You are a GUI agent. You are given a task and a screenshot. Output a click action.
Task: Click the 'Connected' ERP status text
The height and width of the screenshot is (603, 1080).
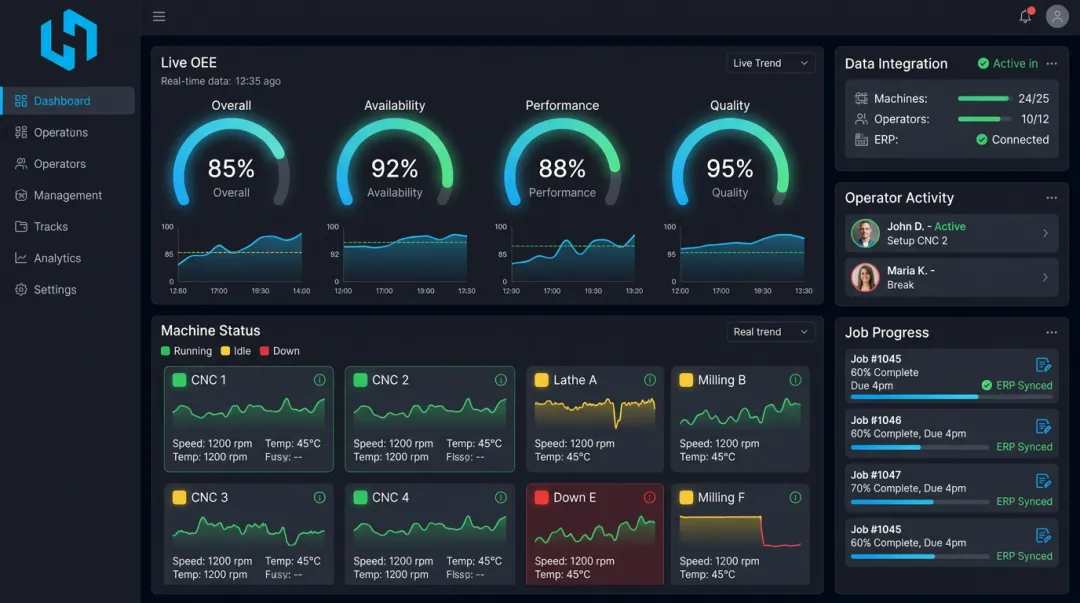point(1020,139)
